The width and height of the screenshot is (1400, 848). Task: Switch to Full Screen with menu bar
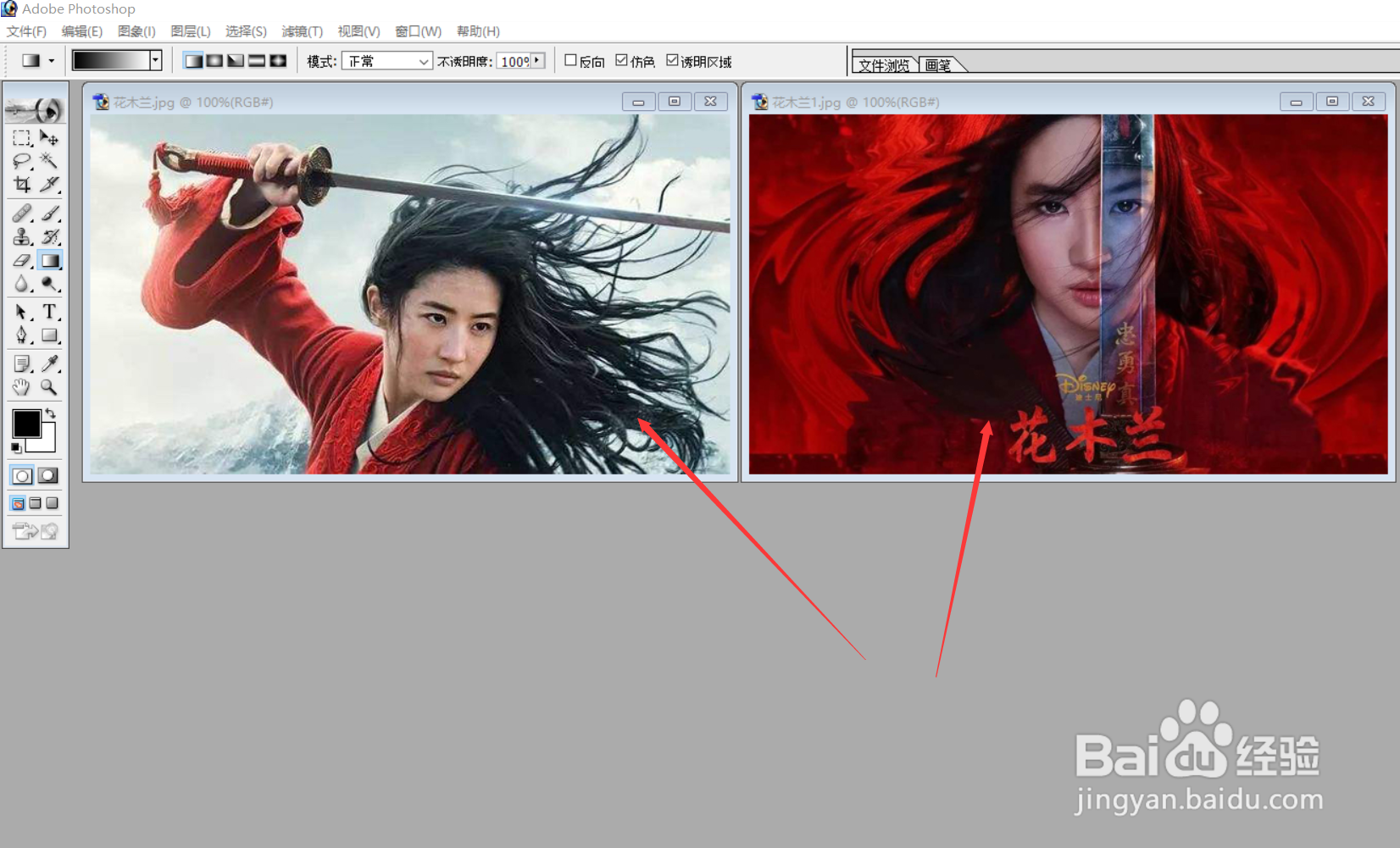(x=36, y=503)
